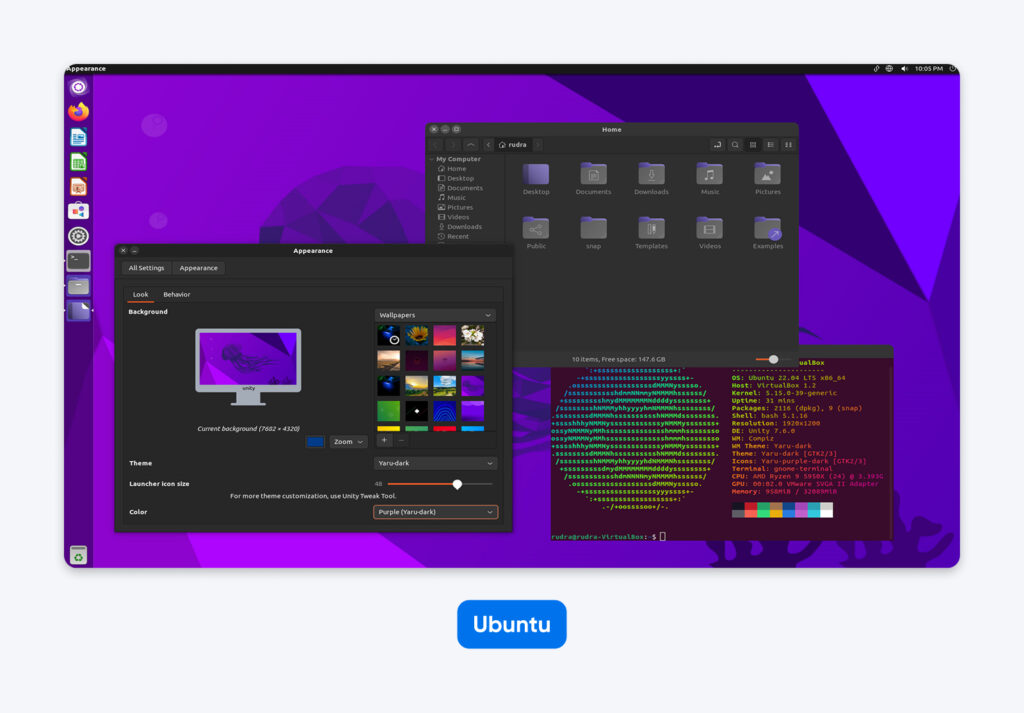Select the yellow flower wallpaper thumbnail
This screenshot has width=1024, height=713.
pyautogui.click(x=416, y=335)
